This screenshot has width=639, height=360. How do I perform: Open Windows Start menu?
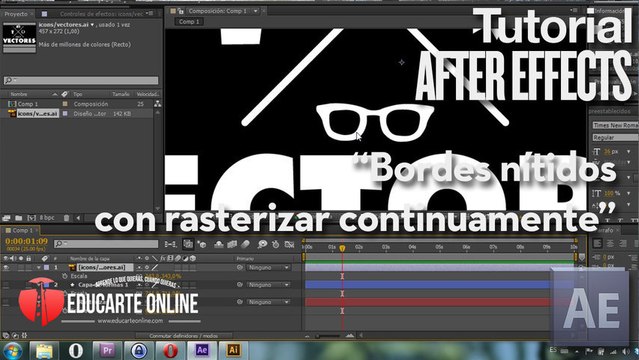click(x=12, y=351)
